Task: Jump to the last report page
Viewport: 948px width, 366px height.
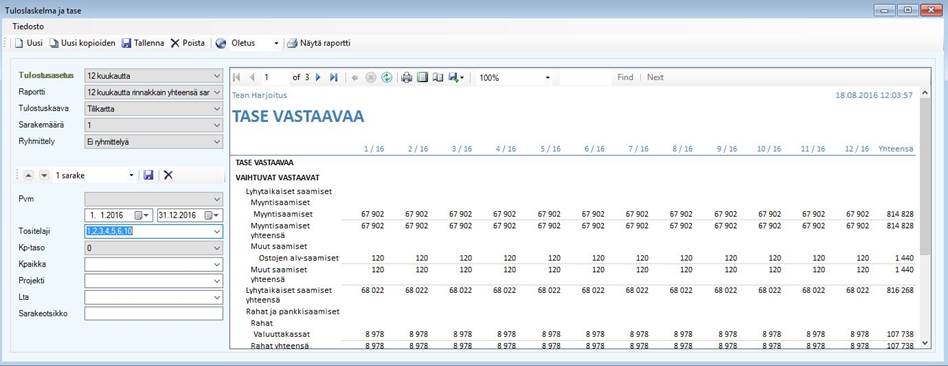Action: (x=333, y=77)
